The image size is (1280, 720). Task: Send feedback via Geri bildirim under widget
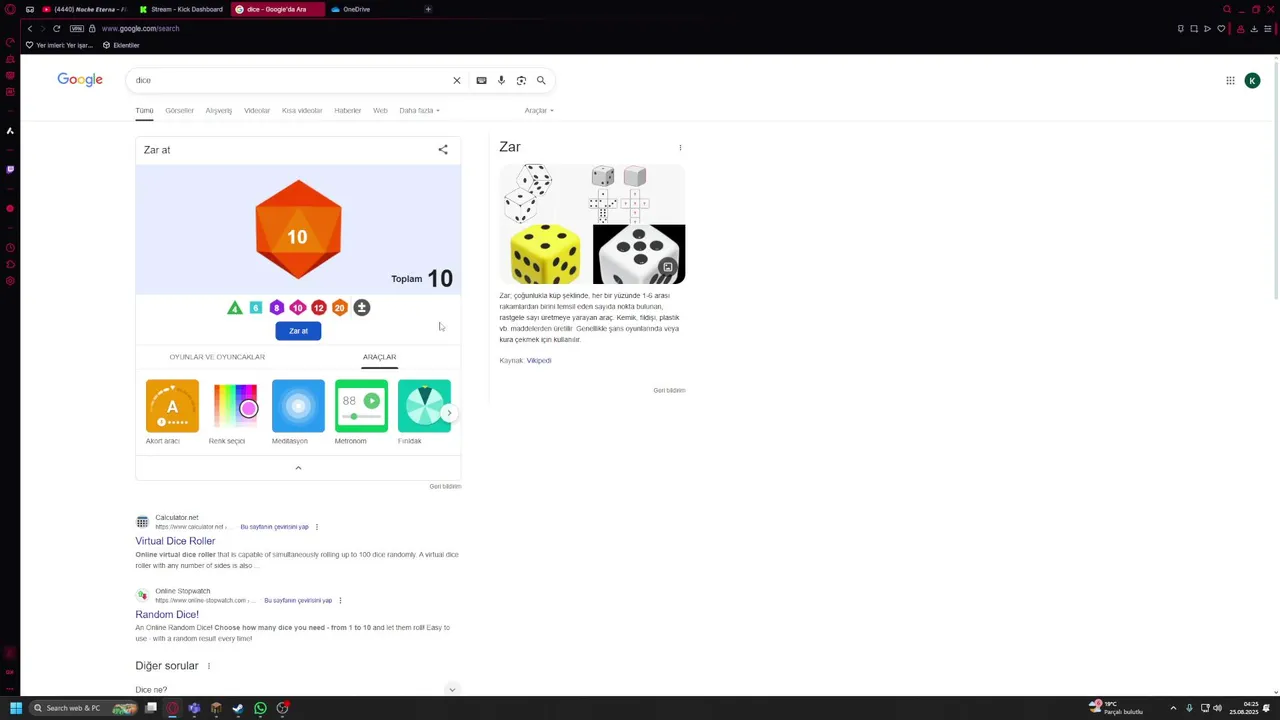445,486
